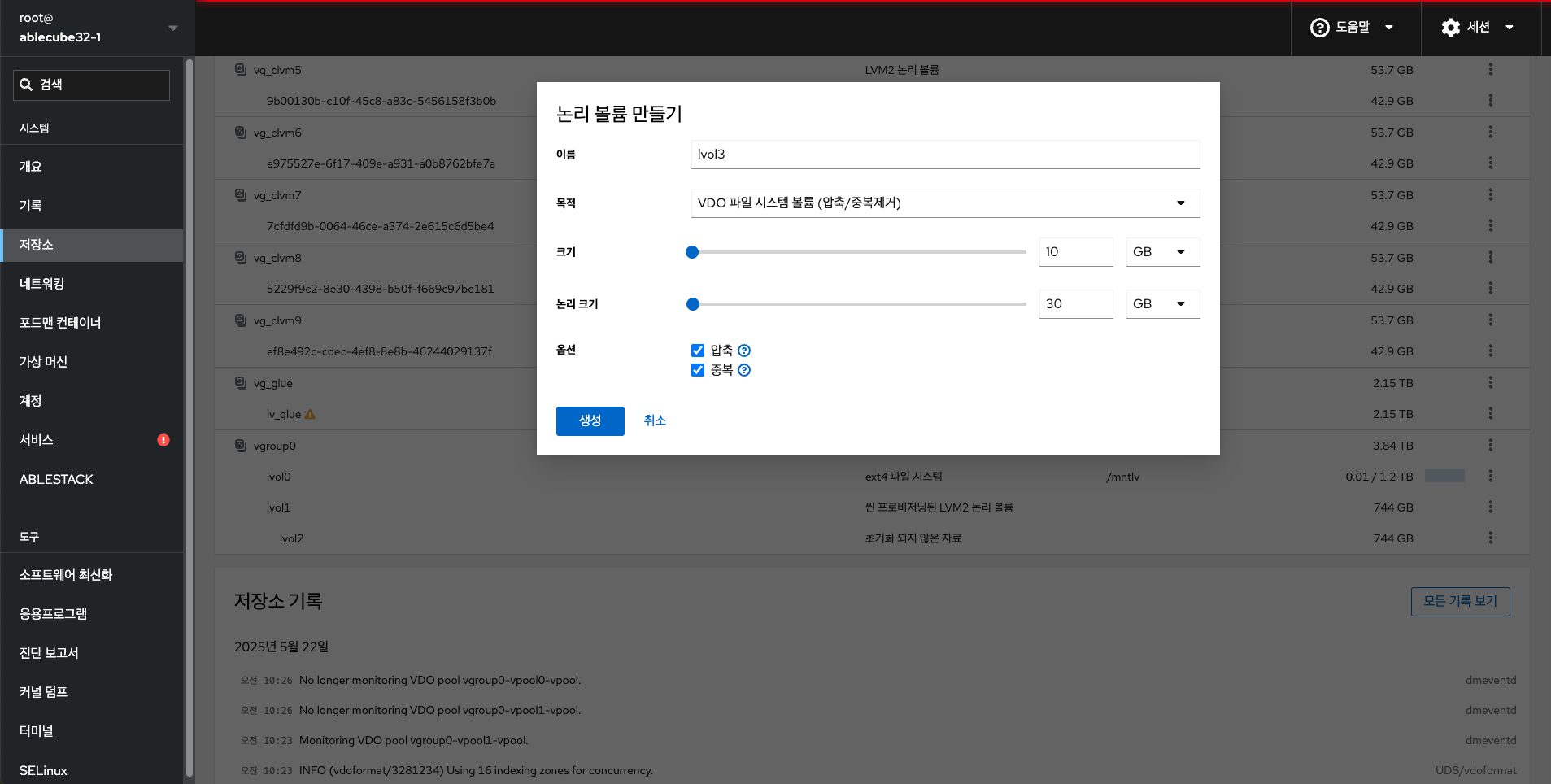Click the help icon next to 압축

point(744,351)
